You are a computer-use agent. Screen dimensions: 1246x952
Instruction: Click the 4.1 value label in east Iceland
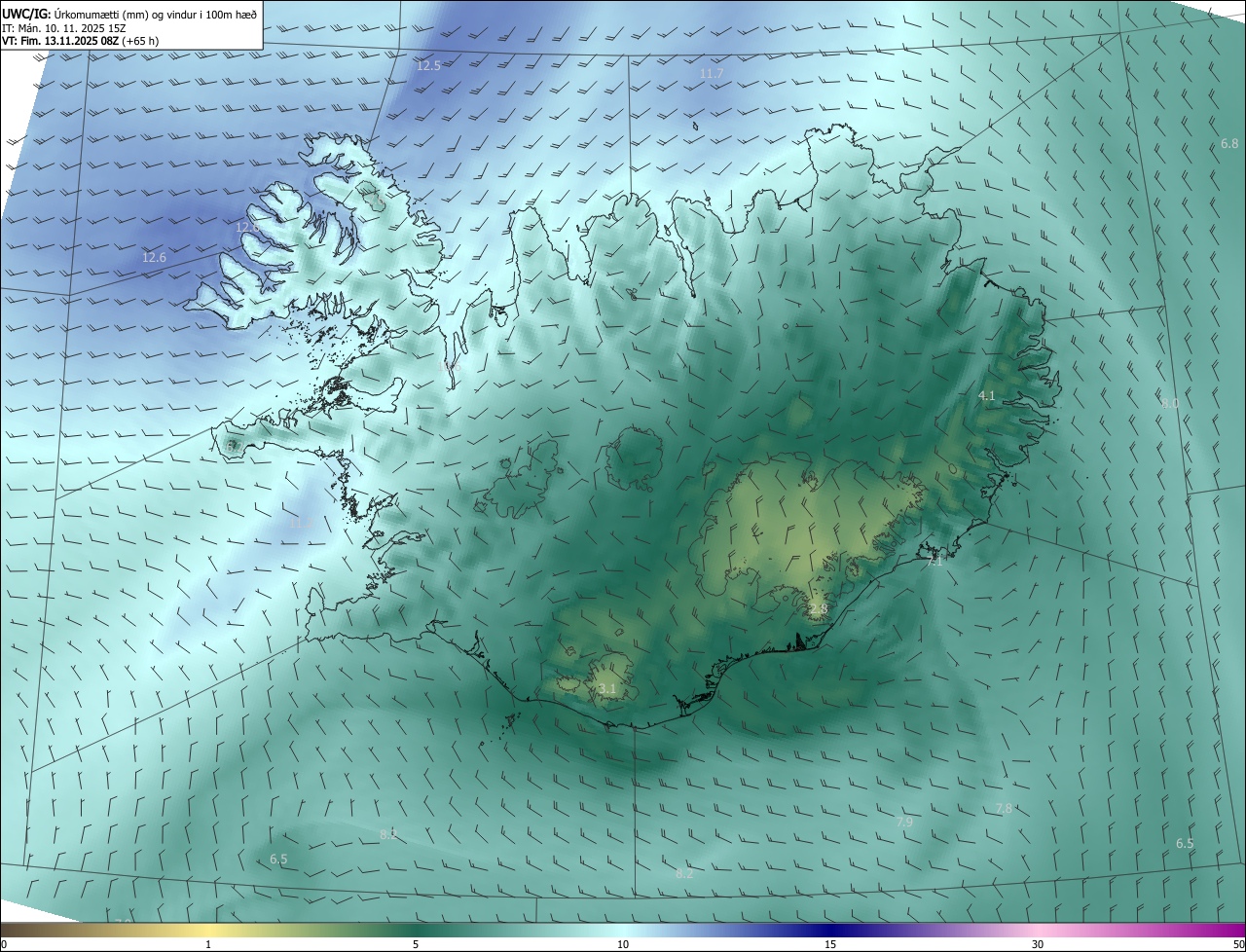[986, 396]
